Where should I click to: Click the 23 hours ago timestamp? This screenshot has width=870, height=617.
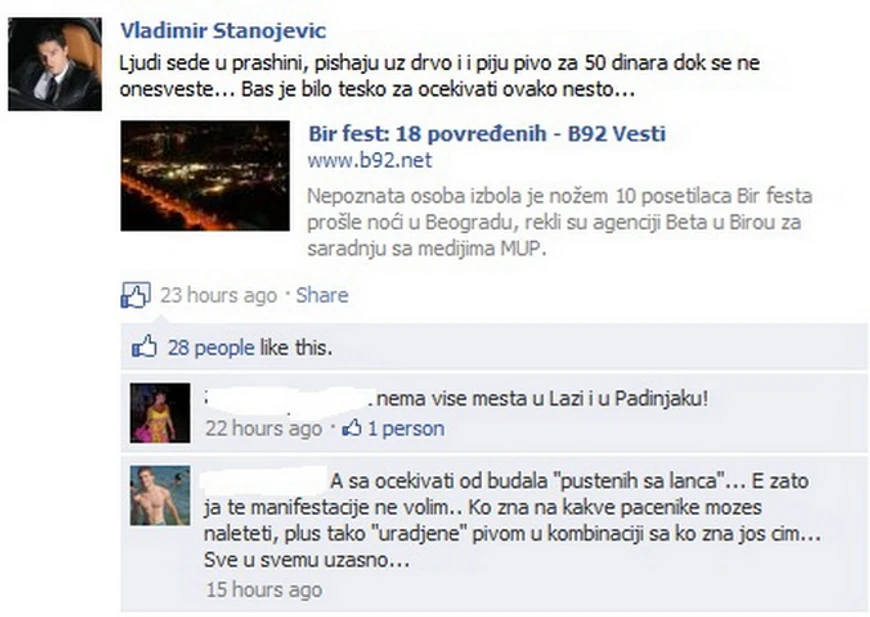(x=219, y=295)
